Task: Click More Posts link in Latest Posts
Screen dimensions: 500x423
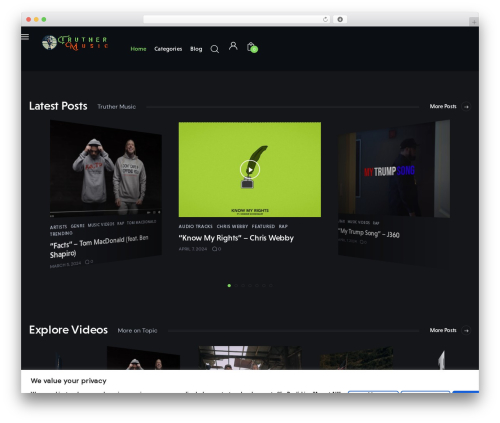Action: coord(443,106)
